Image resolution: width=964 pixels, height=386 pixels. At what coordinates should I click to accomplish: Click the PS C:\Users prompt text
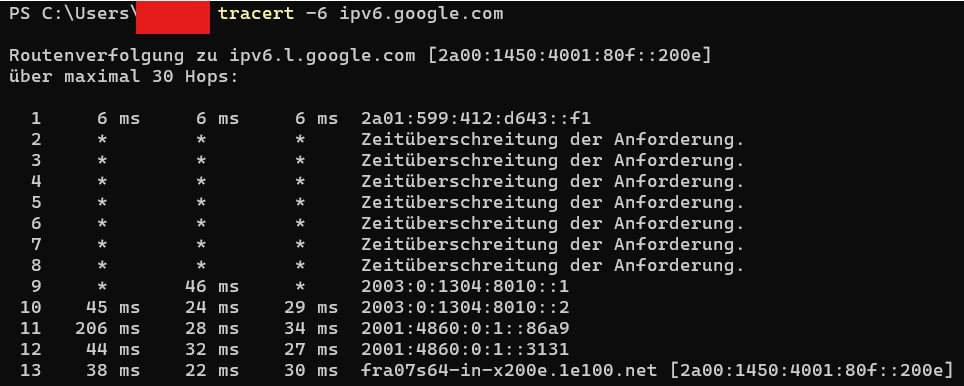point(73,14)
